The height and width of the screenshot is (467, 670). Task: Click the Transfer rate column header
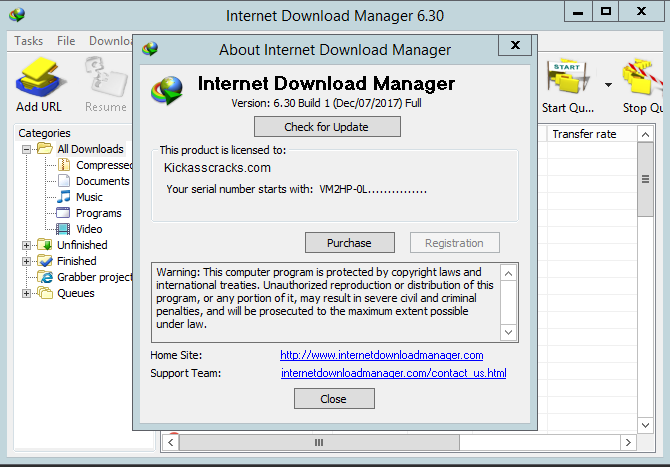click(x=592, y=134)
